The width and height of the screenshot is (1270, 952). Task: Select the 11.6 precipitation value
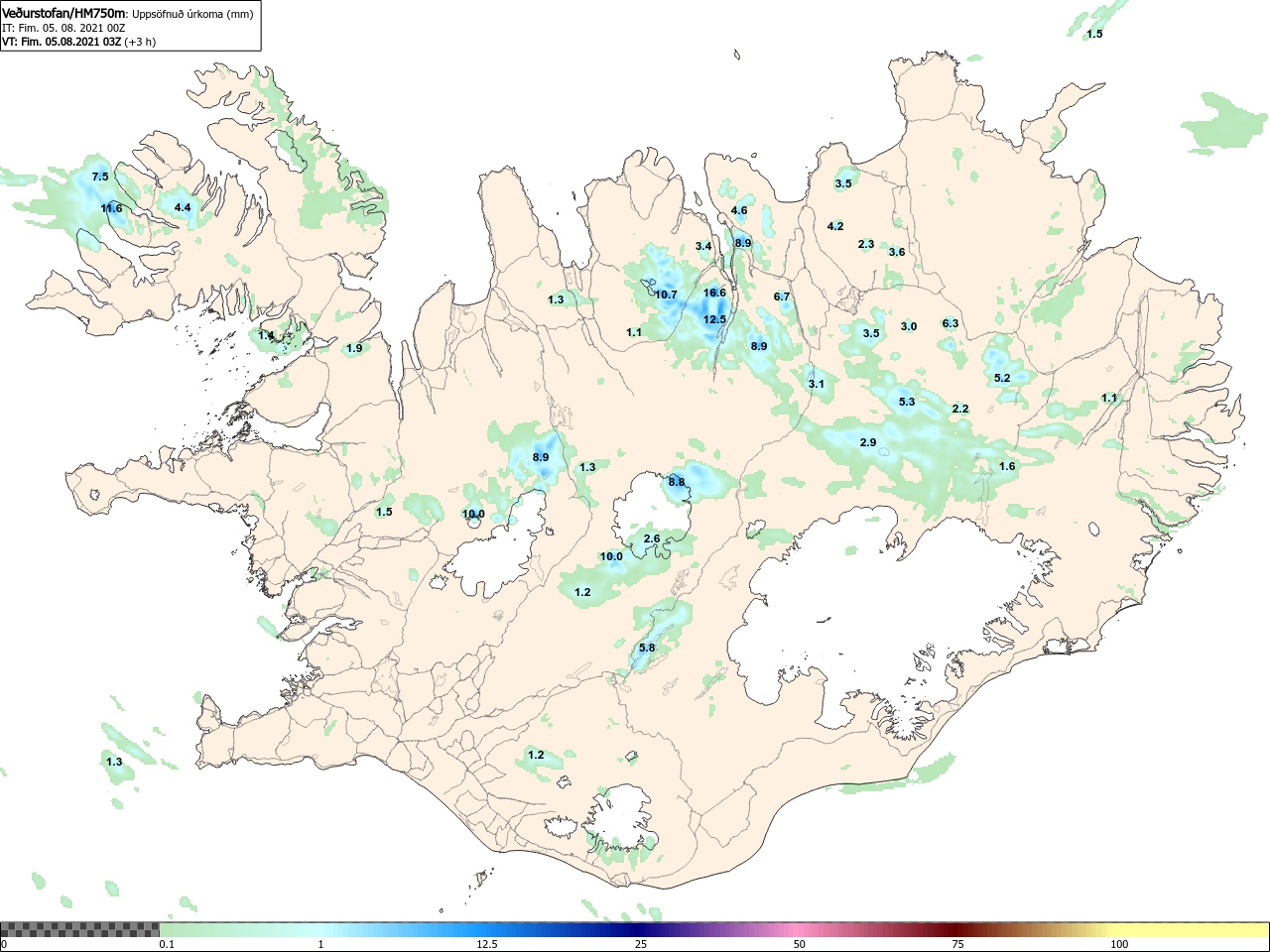click(111, 208)
